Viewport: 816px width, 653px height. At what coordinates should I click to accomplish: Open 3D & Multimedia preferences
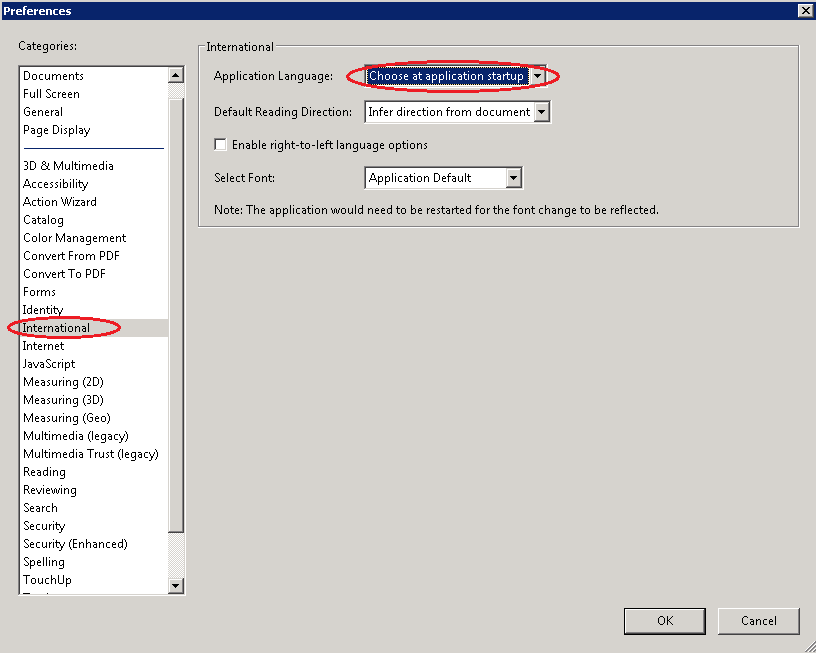68,166
